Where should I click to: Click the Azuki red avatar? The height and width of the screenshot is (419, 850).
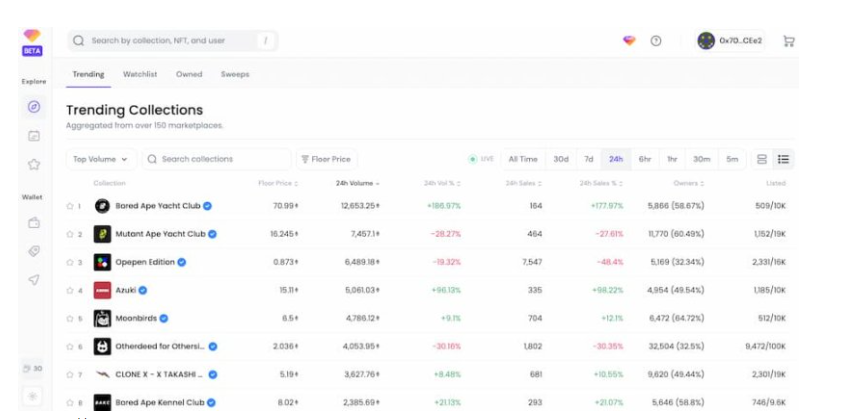[102, 291]
